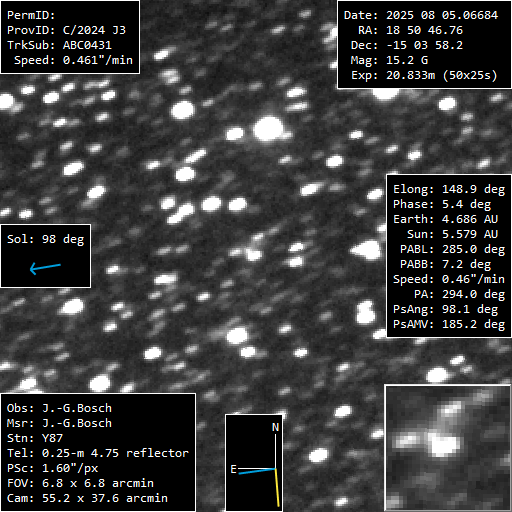Click the Stn: Y87 station code
The height and width of the screenshot is (512, 512).
coord(35,438)
